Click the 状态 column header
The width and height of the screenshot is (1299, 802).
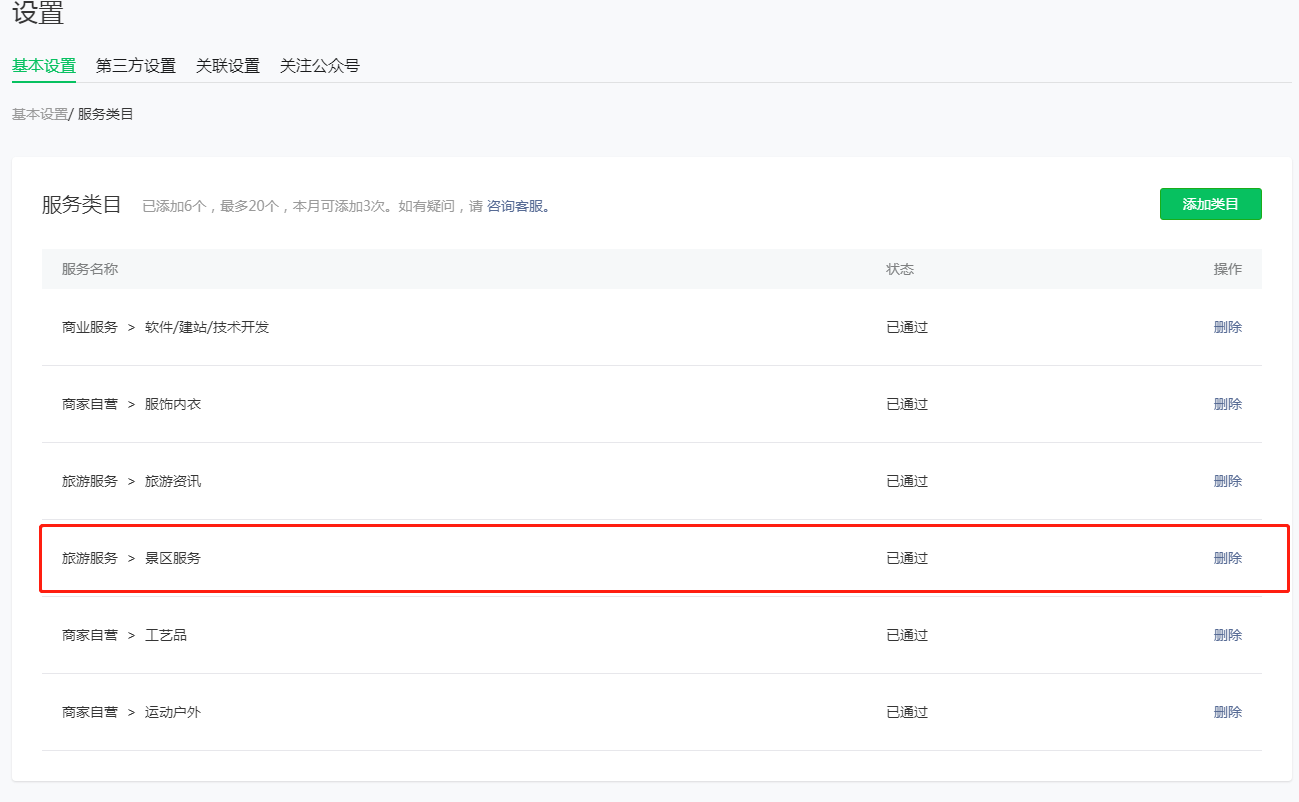(x=900, y=269)
